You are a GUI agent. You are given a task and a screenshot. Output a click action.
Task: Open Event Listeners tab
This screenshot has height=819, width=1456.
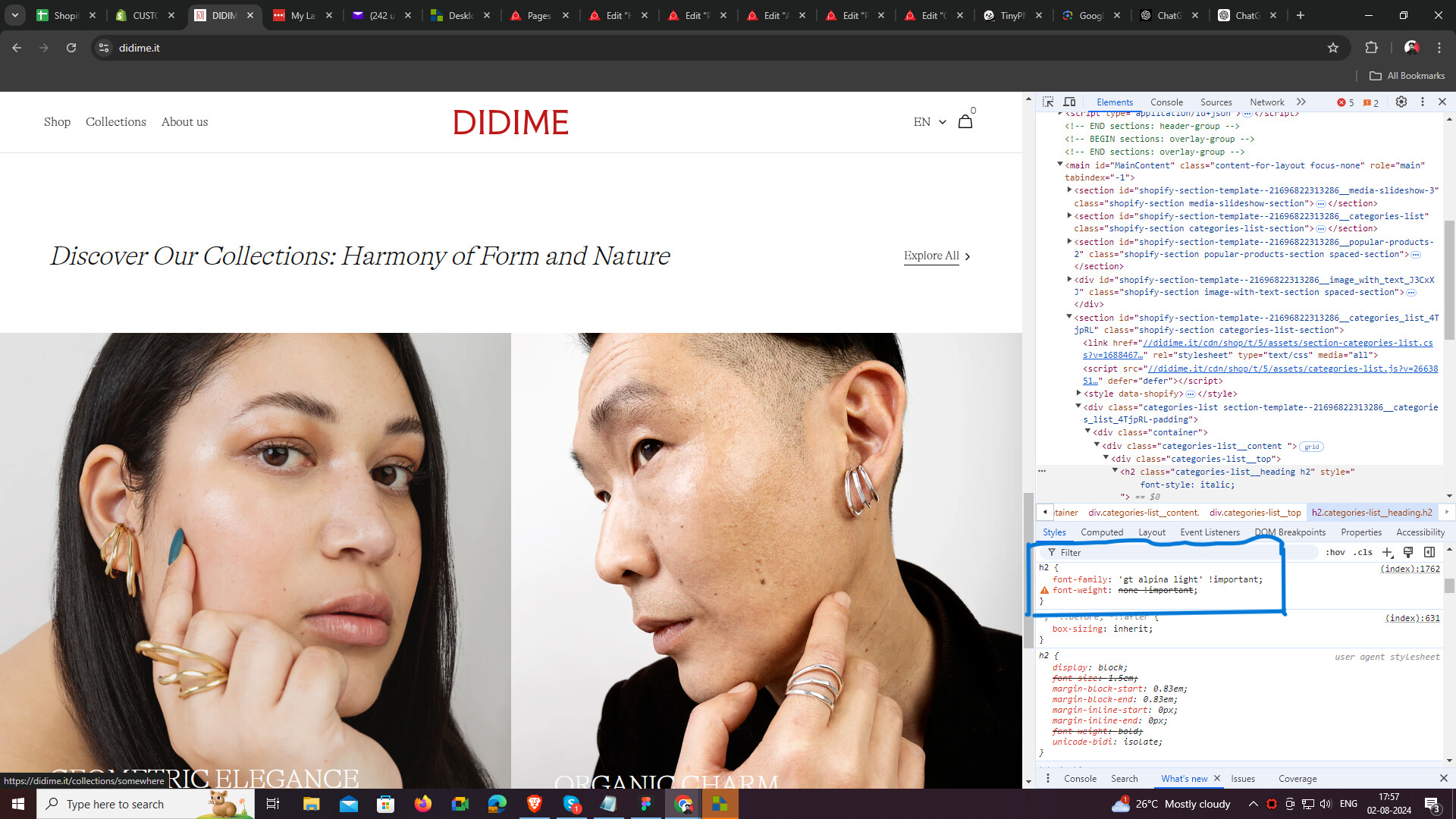coord(1210,532)
